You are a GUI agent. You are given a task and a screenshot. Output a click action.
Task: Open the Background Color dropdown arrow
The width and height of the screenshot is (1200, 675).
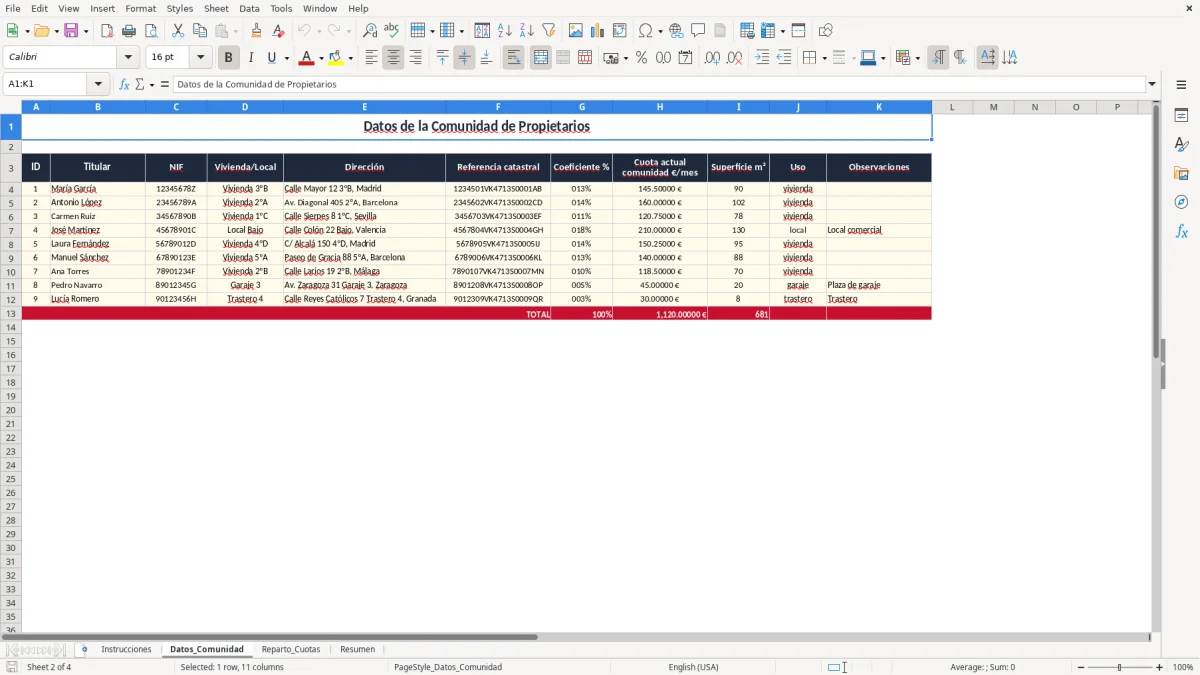(x=350, y=58)
